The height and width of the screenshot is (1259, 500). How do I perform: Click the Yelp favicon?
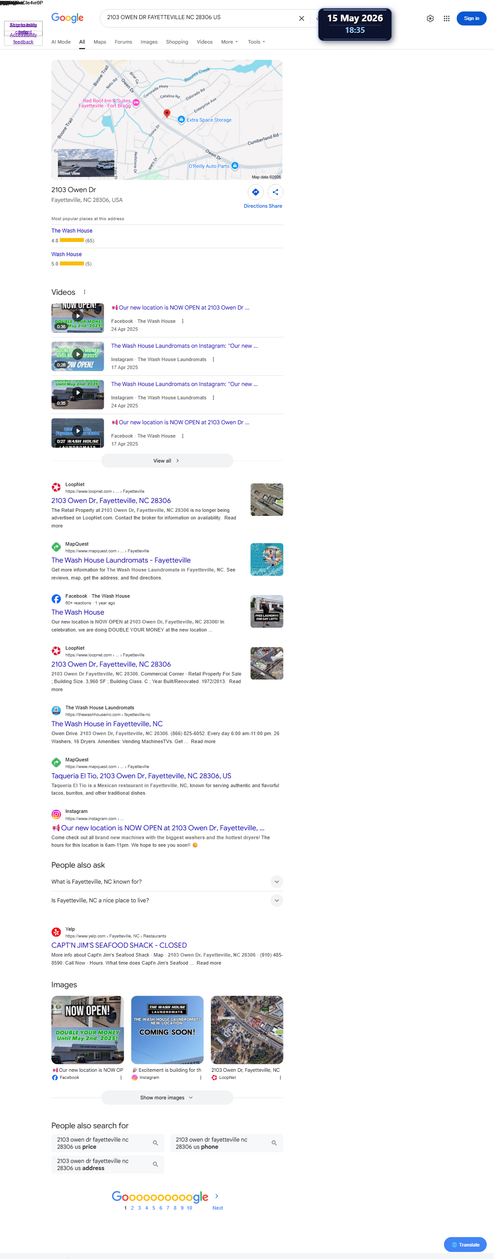pos(57,931)
